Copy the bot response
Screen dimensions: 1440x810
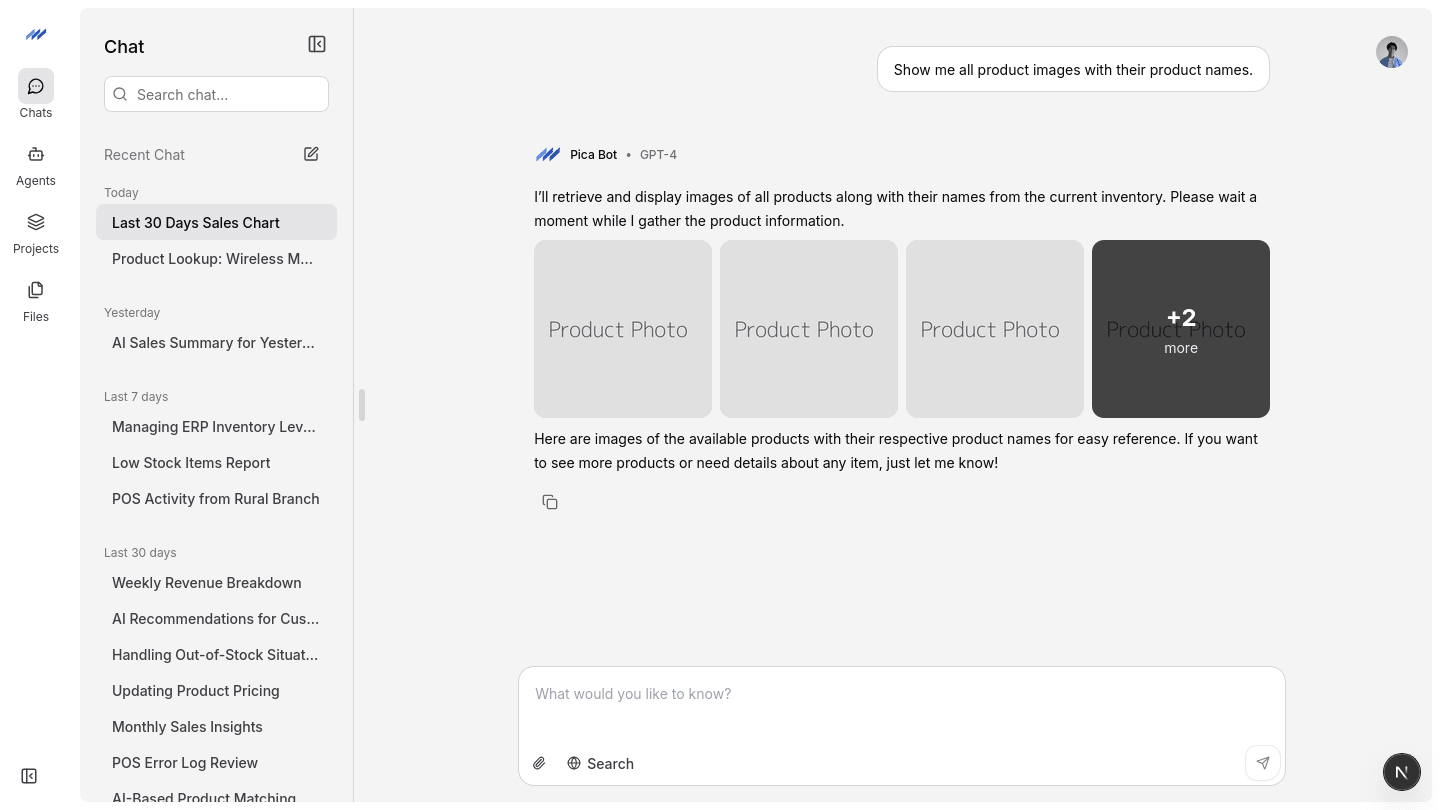tap(550, 502)
